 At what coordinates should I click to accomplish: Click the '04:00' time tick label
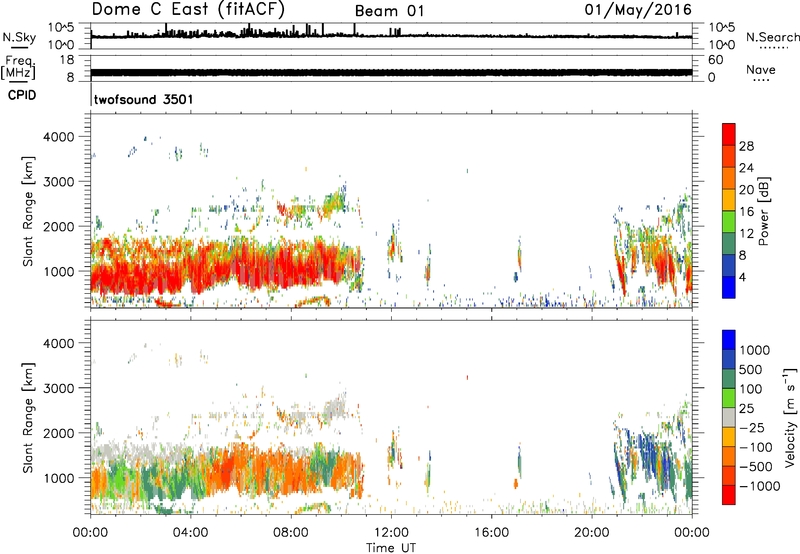191,533
